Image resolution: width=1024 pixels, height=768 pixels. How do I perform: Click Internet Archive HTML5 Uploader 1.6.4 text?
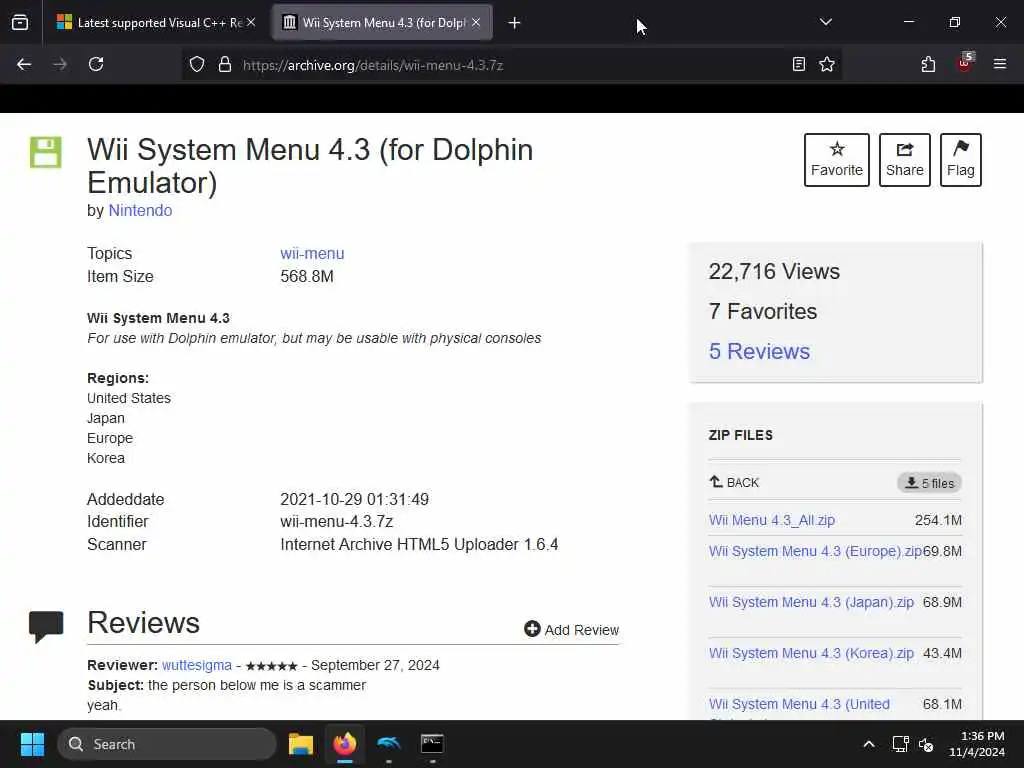[419, 545]
